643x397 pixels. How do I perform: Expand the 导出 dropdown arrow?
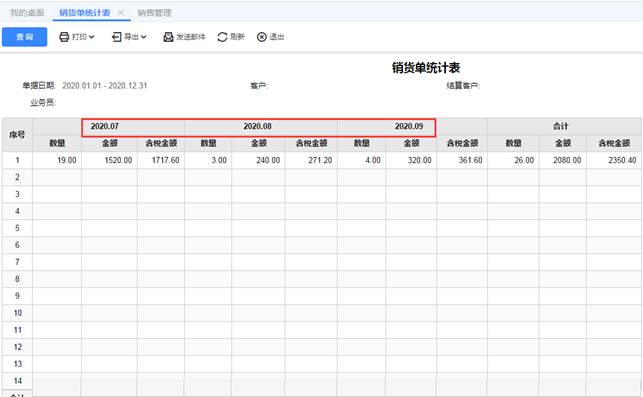pos(144,37)
